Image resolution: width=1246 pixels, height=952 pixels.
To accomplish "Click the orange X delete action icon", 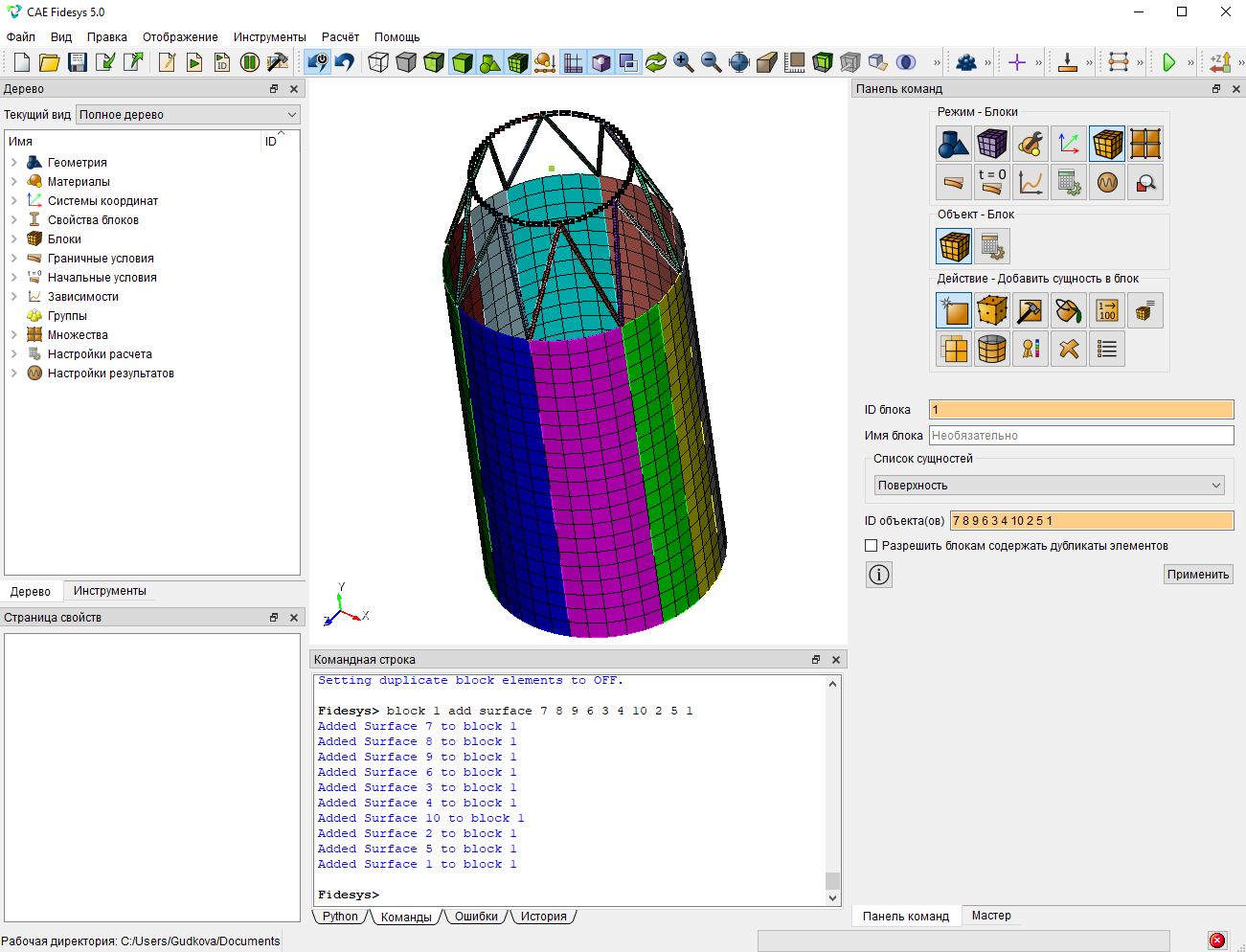I will coord(1069,349).
